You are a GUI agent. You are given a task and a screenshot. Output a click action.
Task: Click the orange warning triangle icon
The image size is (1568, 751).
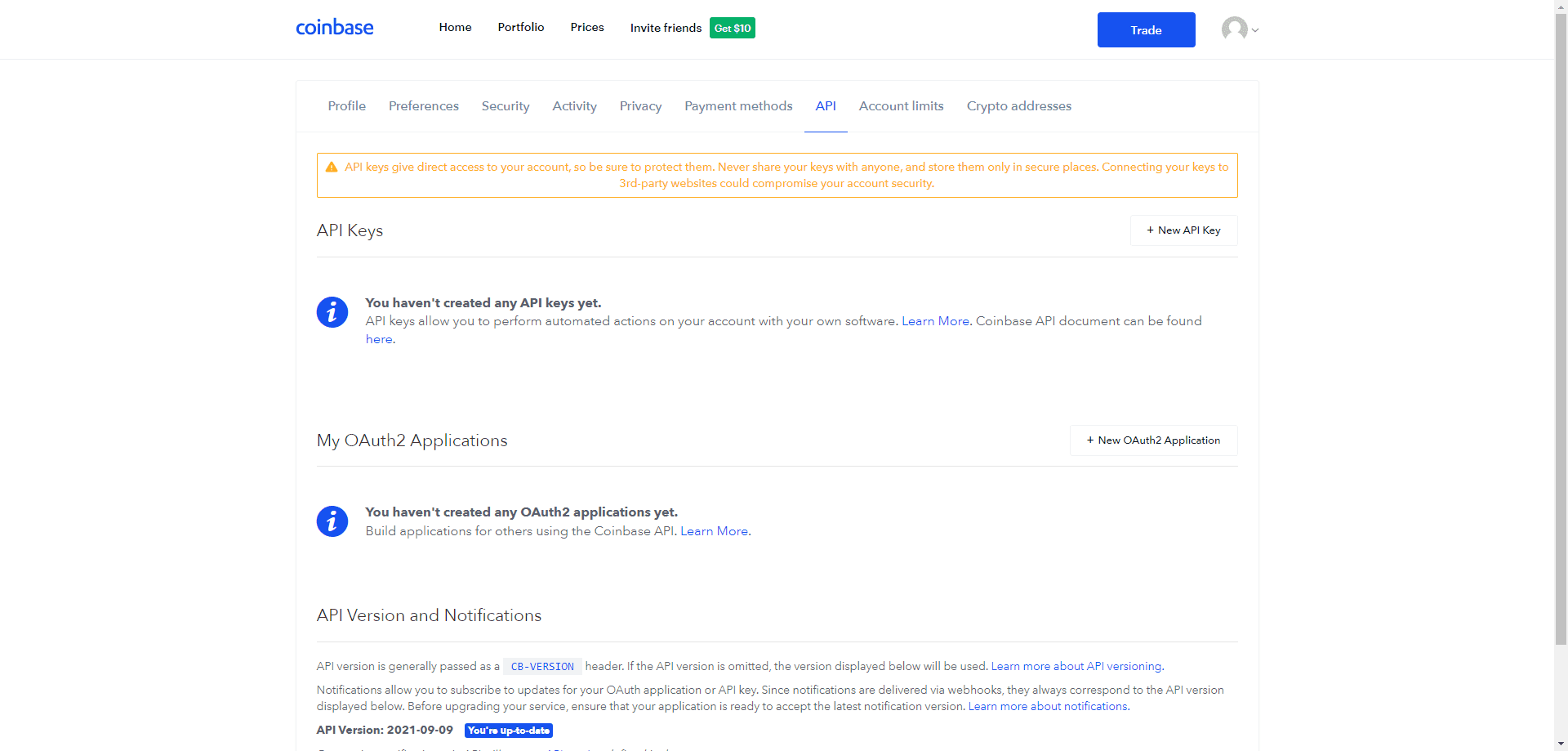click(332, 168)
